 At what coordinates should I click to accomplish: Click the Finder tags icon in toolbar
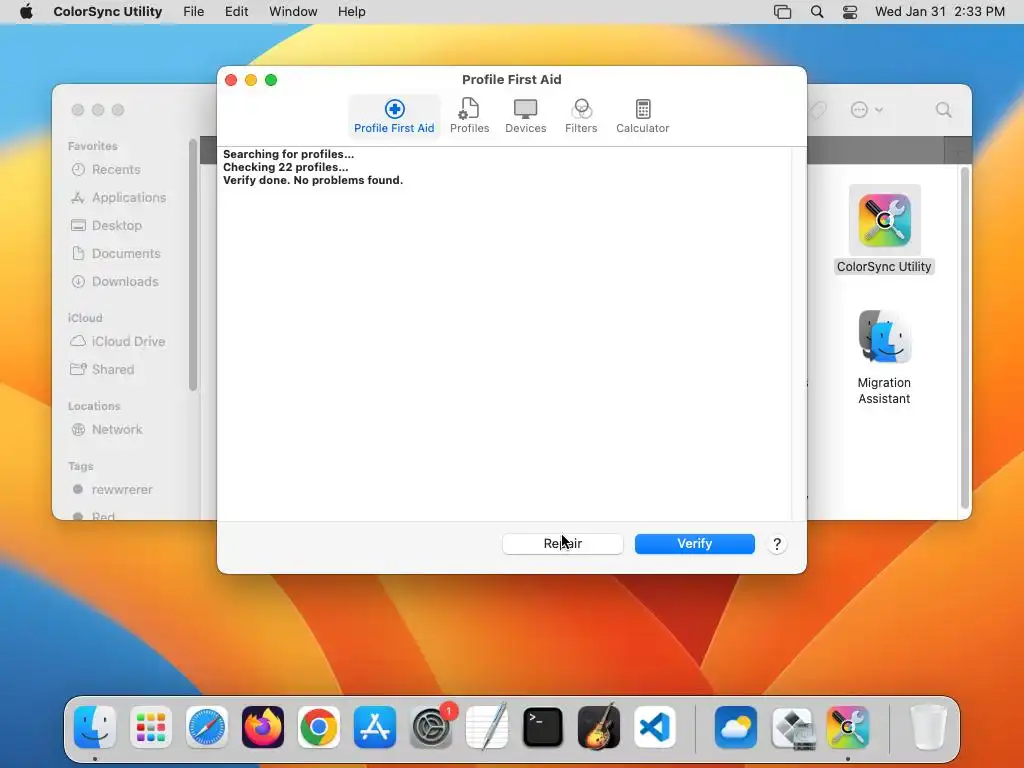[x=817, y=110]
